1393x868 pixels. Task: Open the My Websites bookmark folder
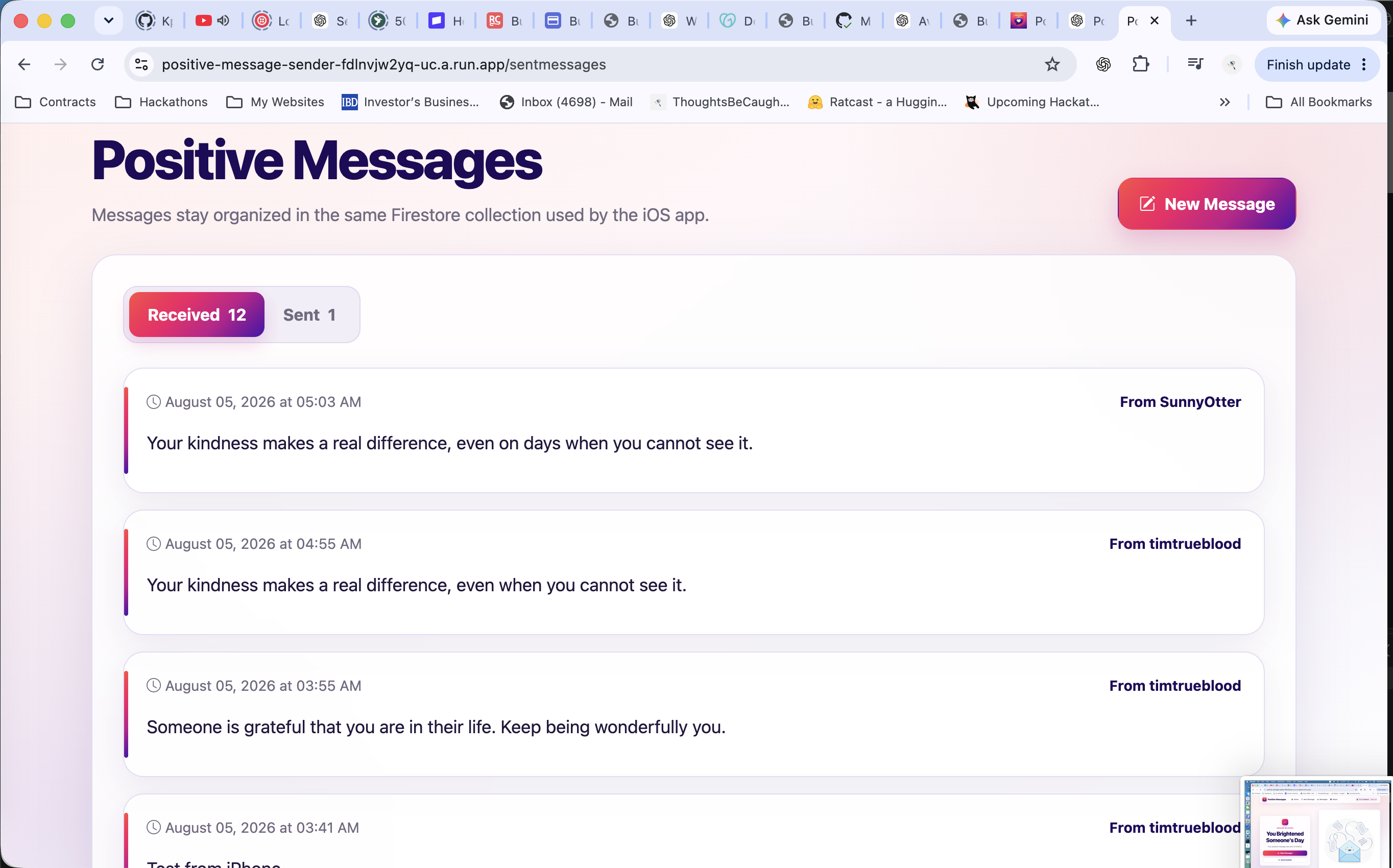[x=276, y=102]
